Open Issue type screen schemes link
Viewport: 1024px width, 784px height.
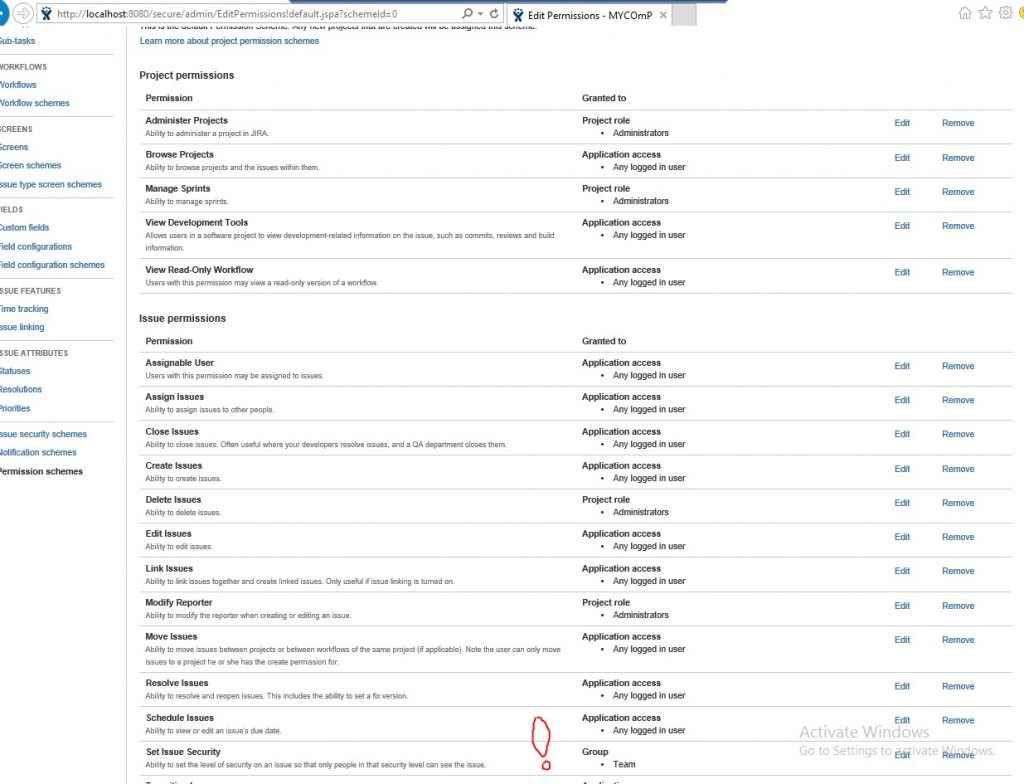tap(50, 184)
